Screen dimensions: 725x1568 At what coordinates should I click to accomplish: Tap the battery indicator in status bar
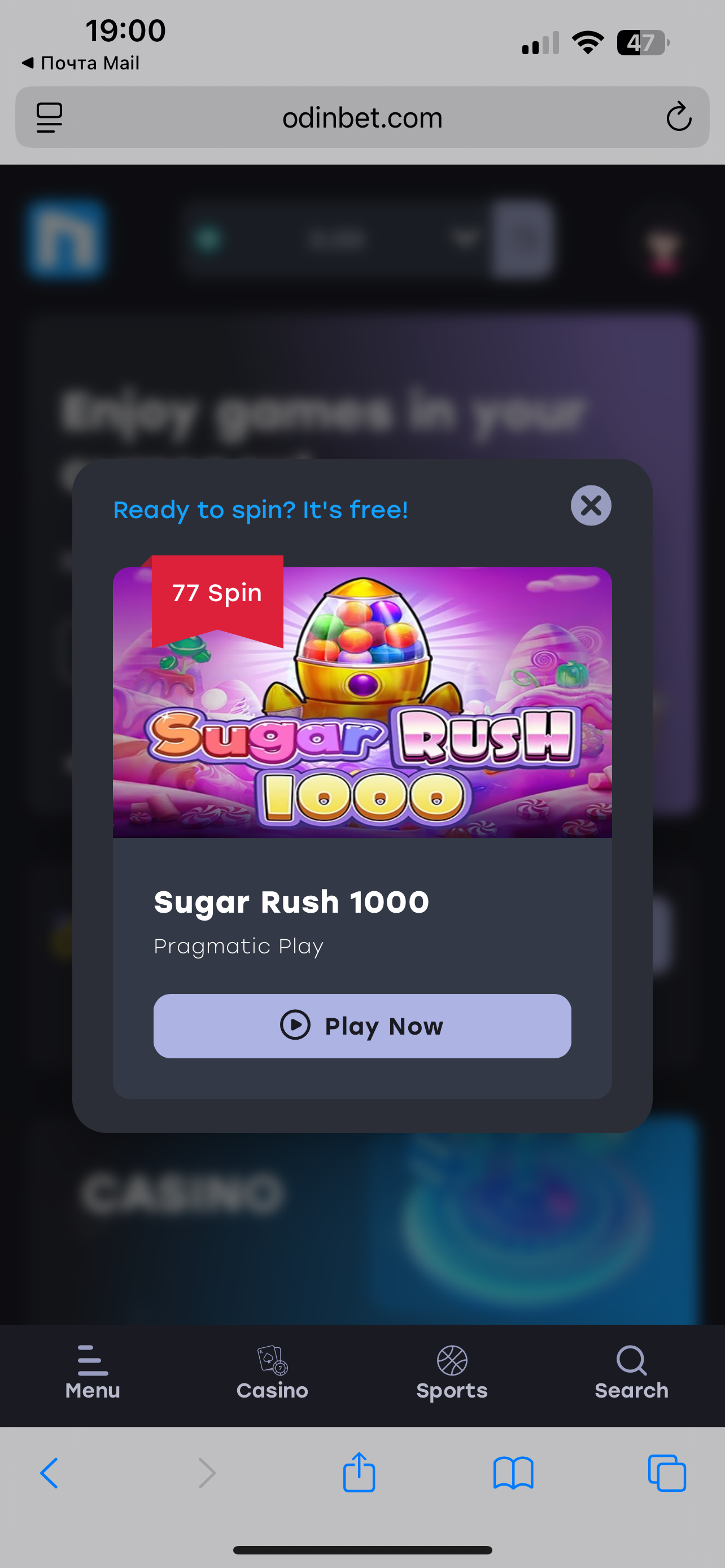coord(643,42)
